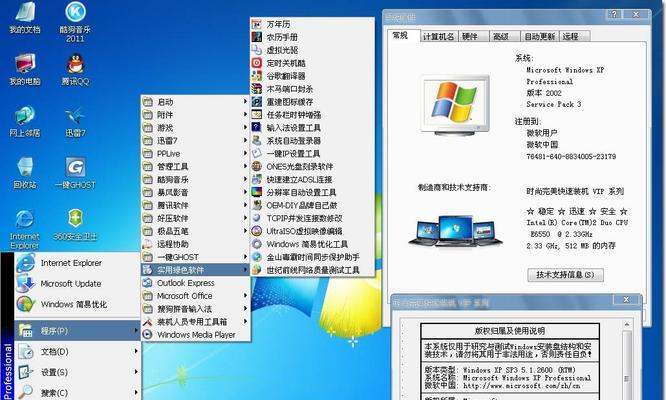Screen dimensions: 666x400
Task: Open 虚拟光驱 virtual drive
Action: pyautogui.click(x=312, y=50)
